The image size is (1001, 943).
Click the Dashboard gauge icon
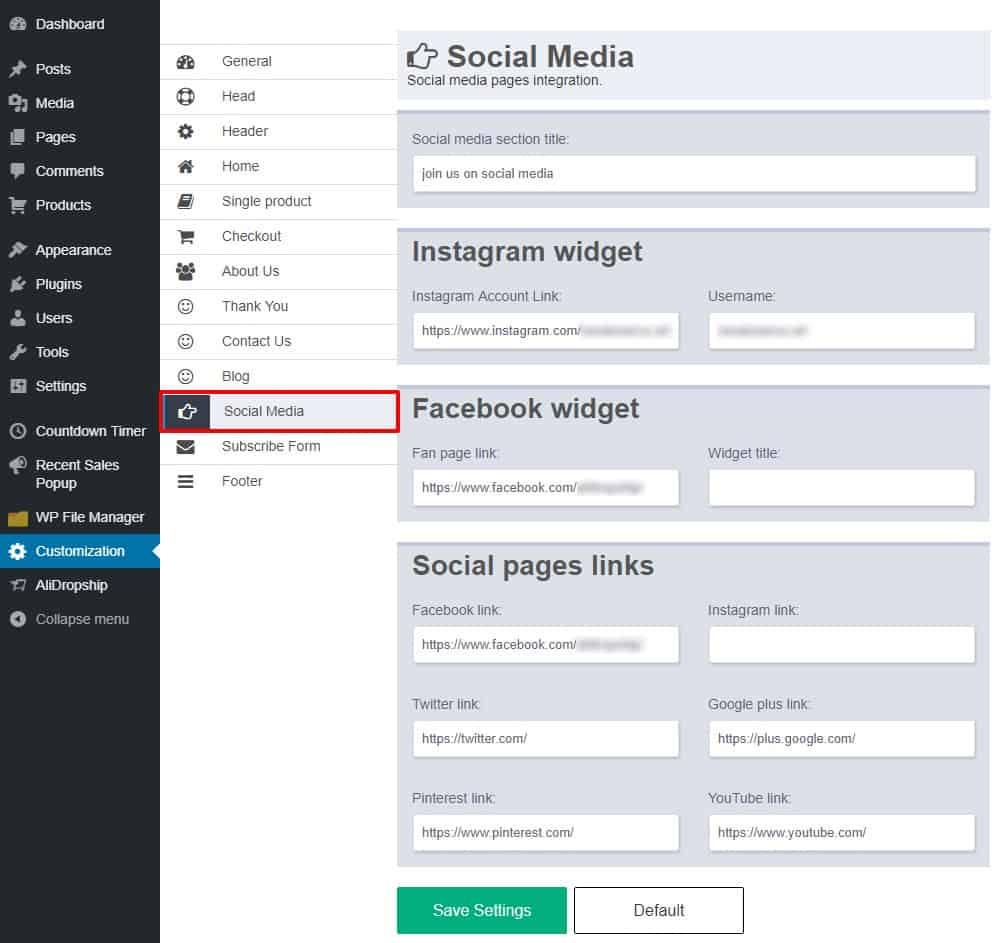(x=18, y=24)
